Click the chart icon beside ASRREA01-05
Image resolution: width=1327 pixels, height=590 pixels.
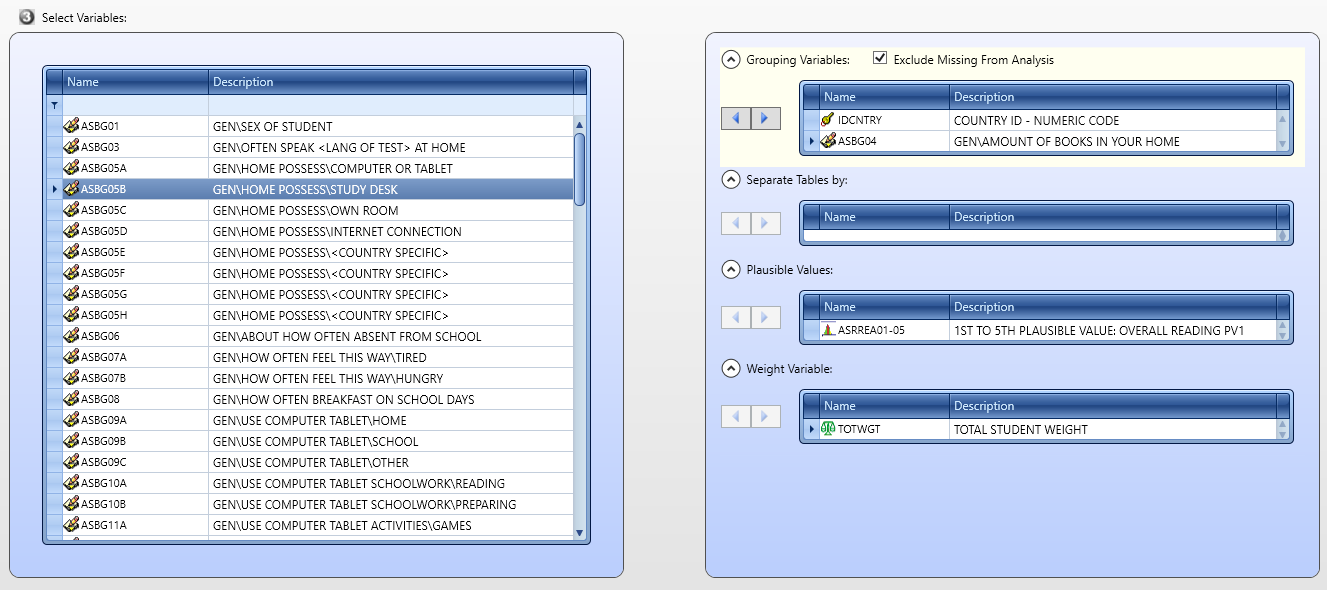click(x=828, y=330)
